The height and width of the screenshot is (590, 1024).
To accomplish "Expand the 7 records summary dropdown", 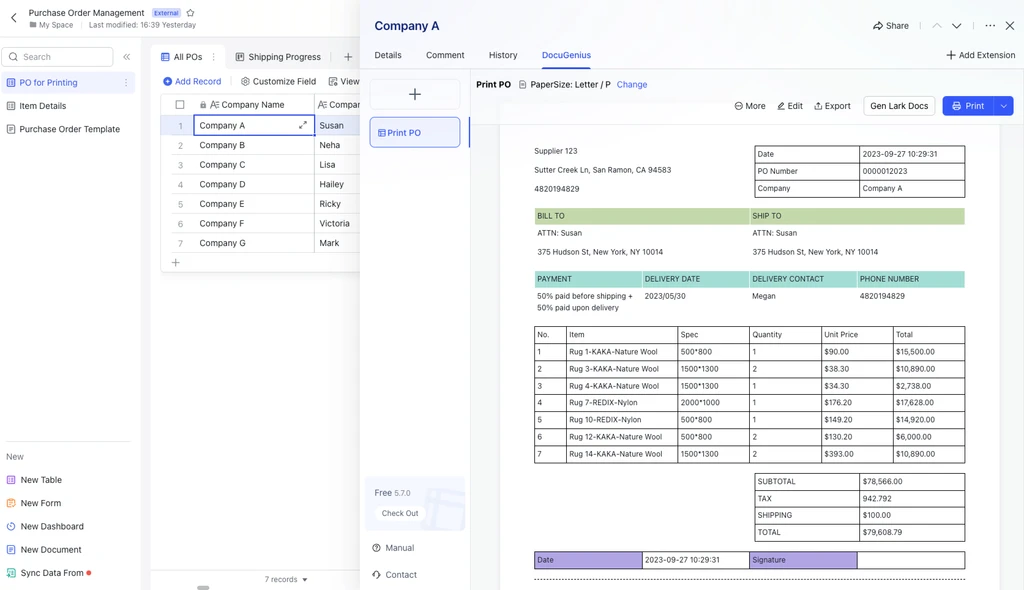I will coord(285,579).
